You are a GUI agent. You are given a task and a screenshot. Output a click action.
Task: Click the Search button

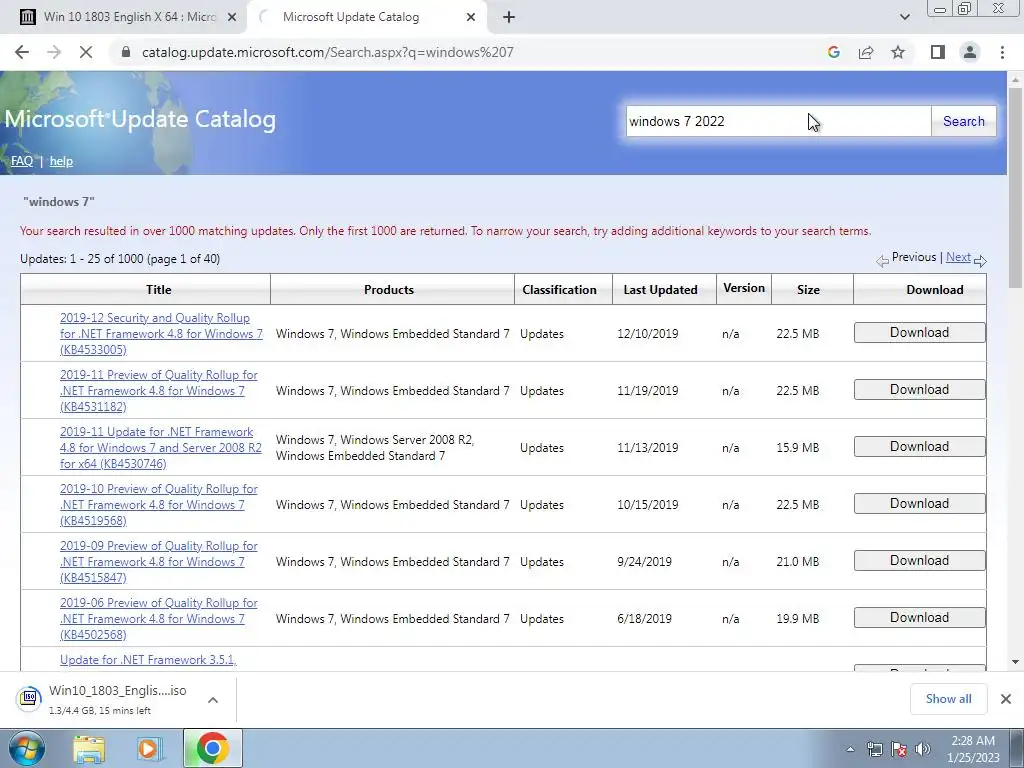tap(963, 121)
